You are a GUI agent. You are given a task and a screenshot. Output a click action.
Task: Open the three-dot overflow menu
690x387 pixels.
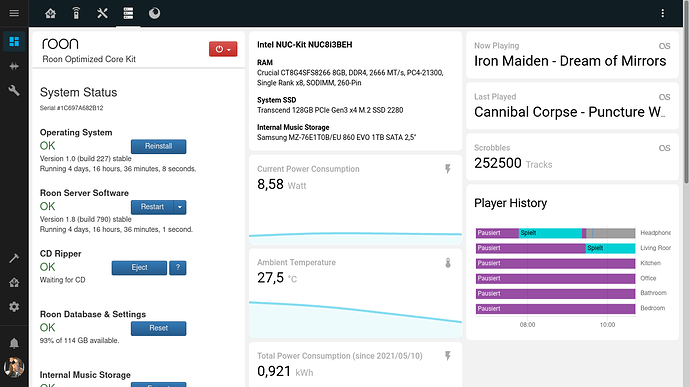point(662,13)
